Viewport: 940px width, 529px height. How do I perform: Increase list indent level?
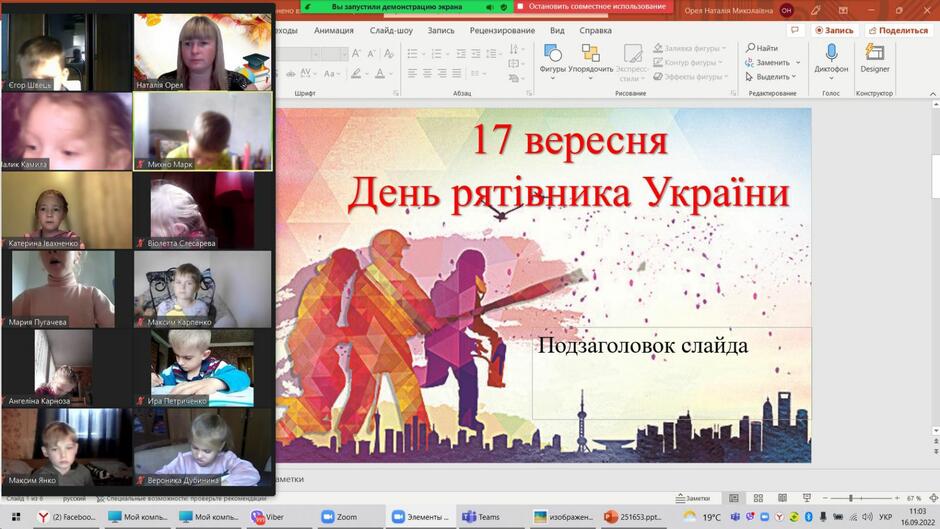pos(475,54)
